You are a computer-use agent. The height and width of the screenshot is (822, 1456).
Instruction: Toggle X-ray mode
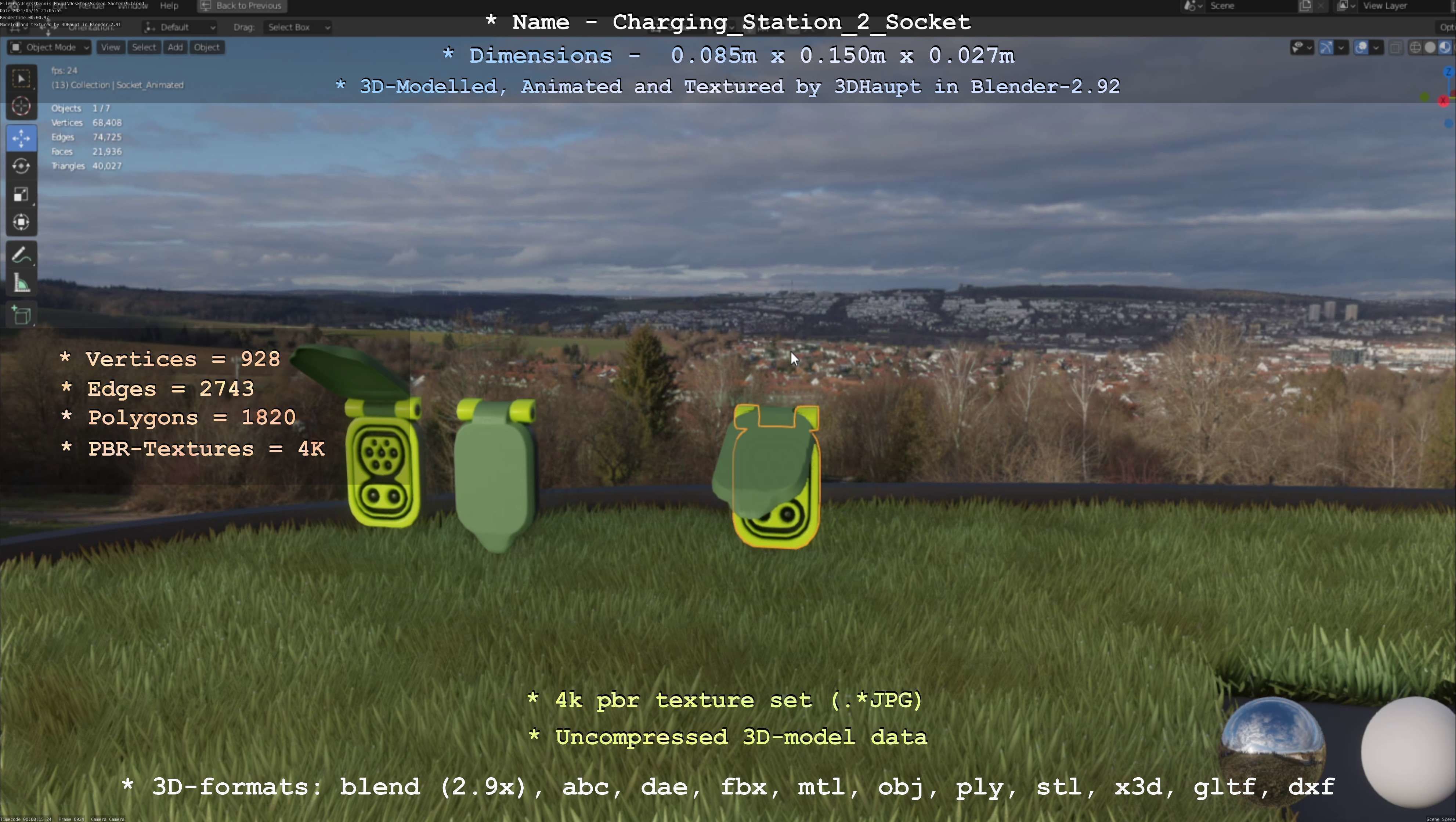coord(1395,47)
